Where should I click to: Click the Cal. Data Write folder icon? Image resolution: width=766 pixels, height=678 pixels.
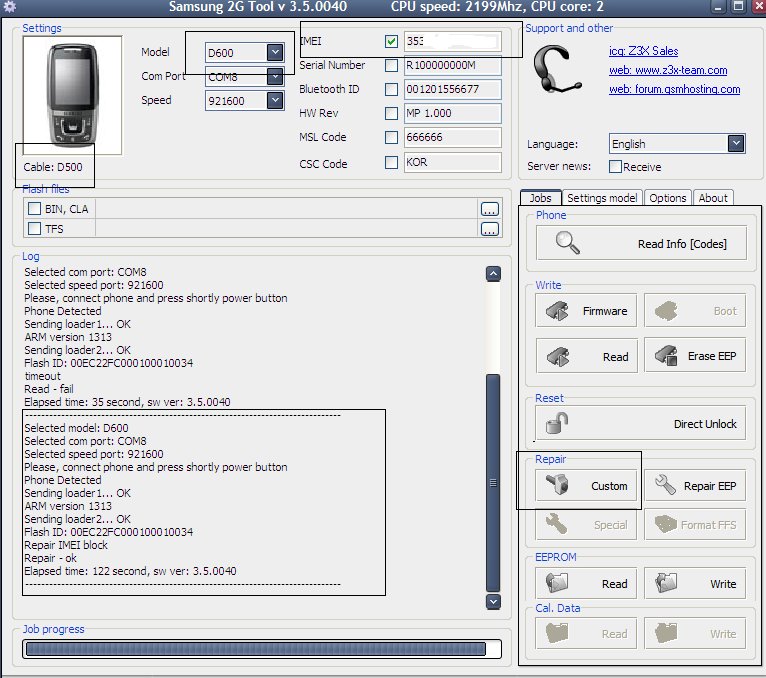[x=666, y=633]
